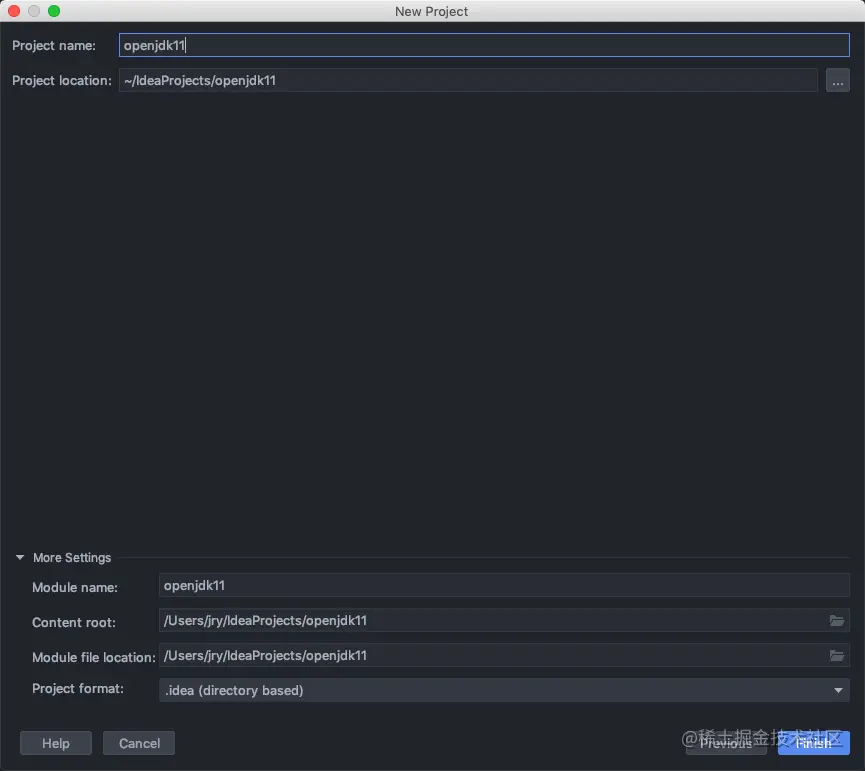Click the Module name field
The width and height of the screenshot is (865, 771).
tap(504, 585)
